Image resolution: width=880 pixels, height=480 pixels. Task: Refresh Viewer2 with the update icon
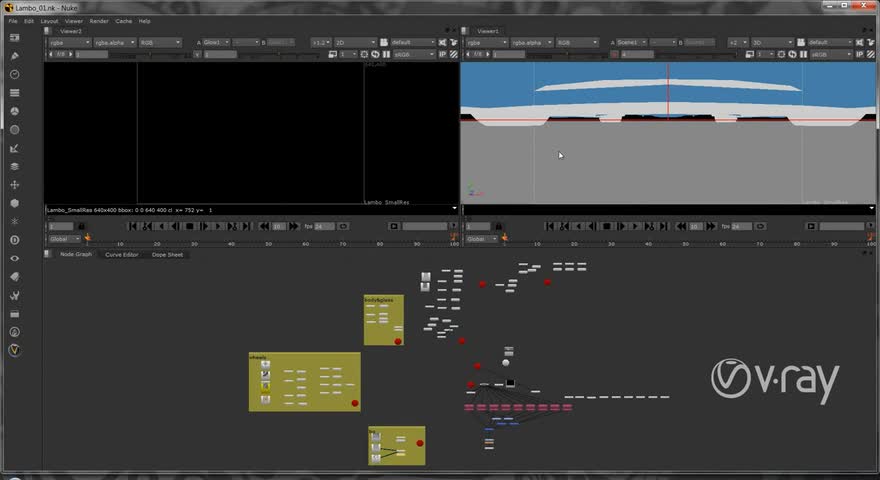[375, 54]
